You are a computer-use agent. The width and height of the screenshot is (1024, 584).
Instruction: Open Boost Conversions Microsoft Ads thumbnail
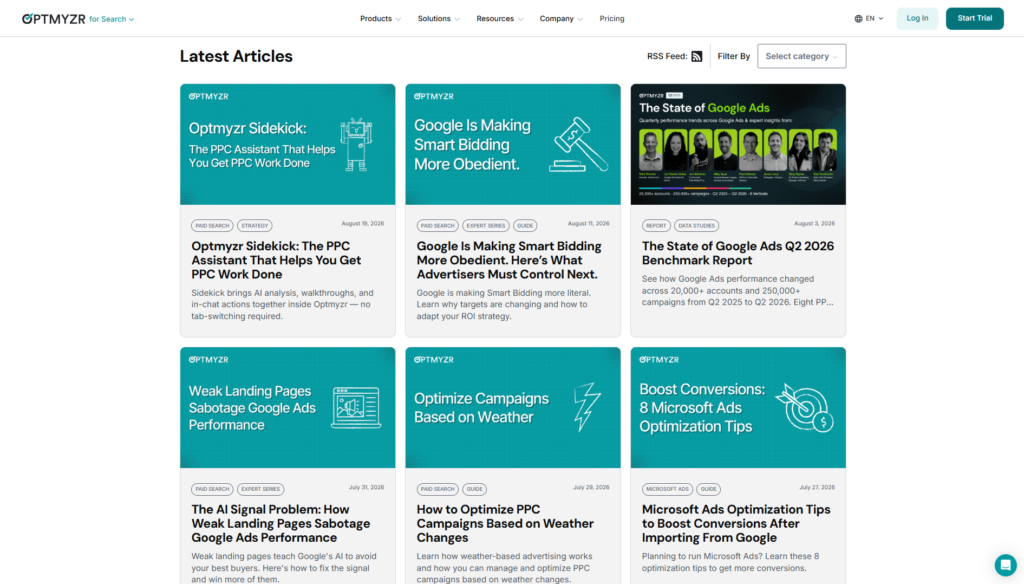tap(738, 408)
